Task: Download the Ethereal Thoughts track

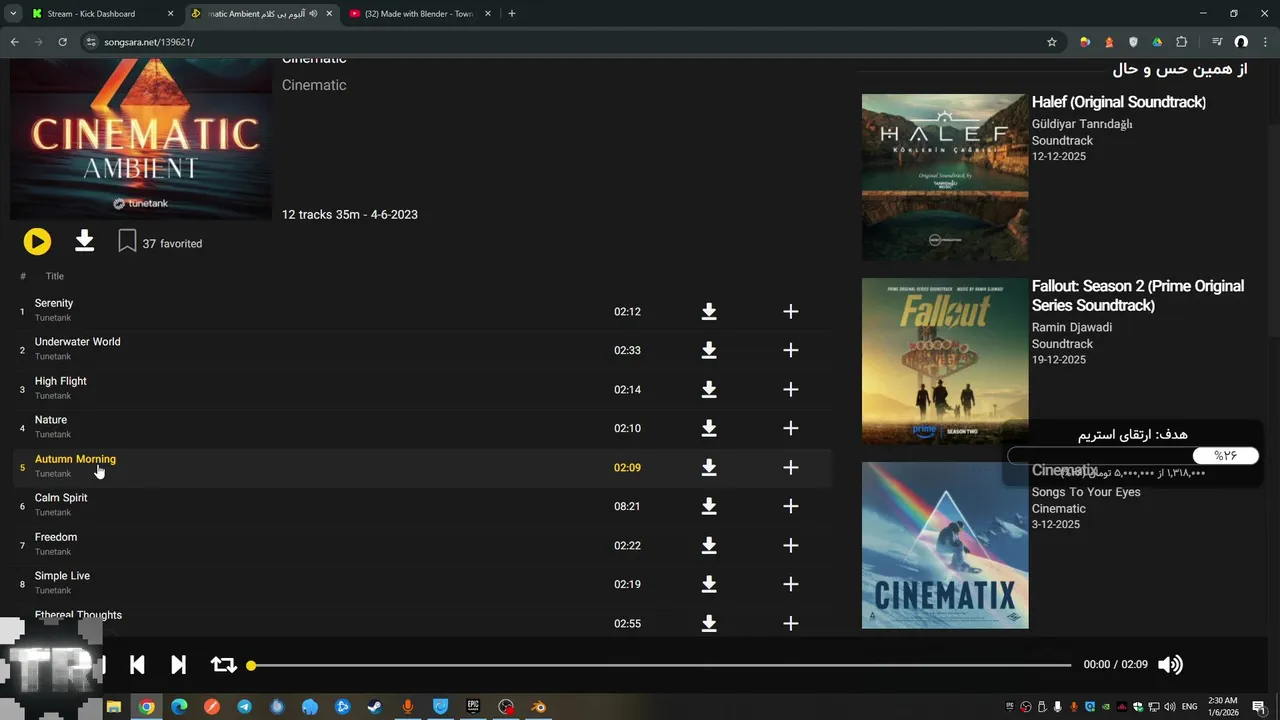Action: 709,624
